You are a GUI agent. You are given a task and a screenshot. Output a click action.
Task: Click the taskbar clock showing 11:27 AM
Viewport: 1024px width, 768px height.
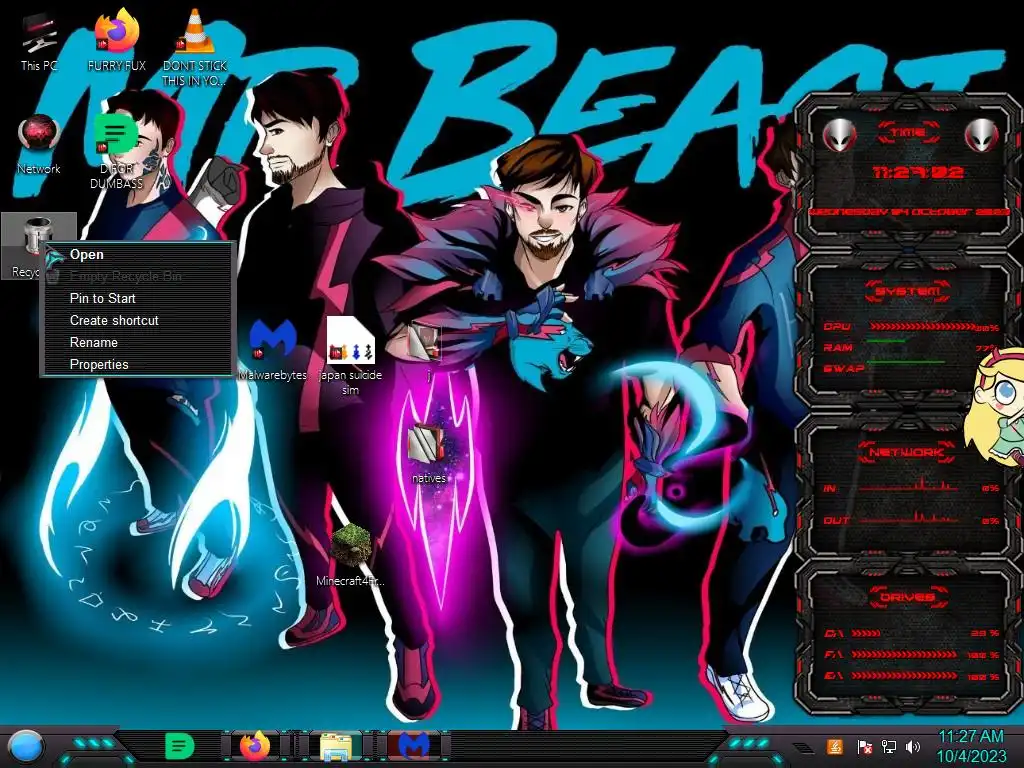point(972,746)
